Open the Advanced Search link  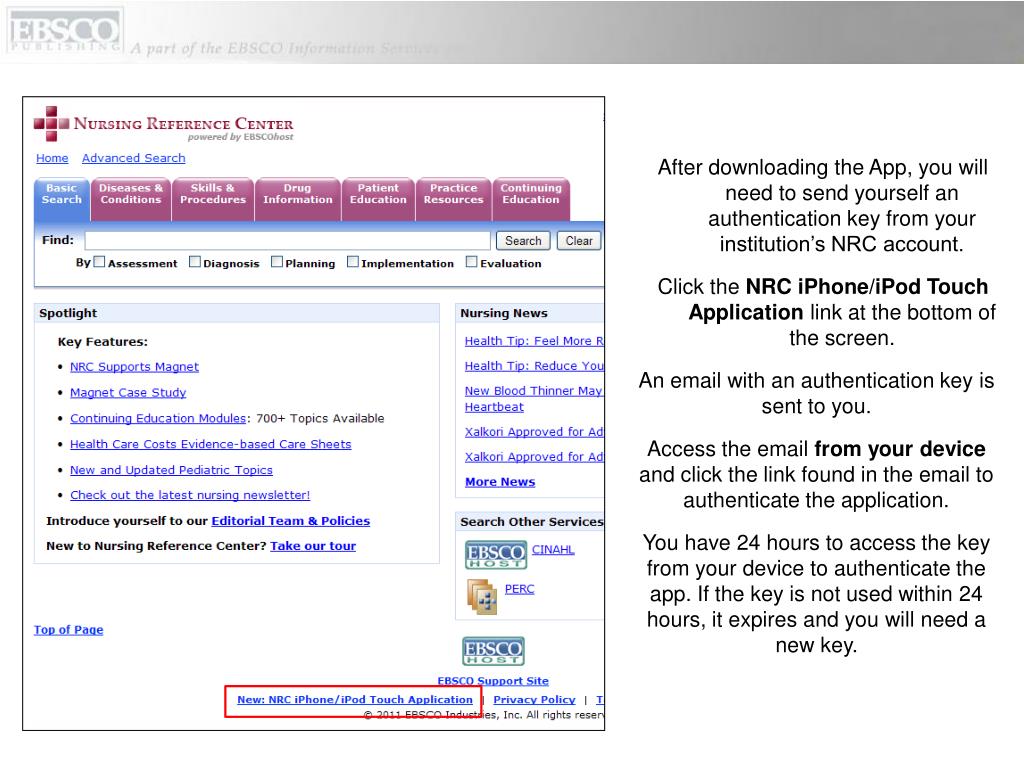(133, 158)
